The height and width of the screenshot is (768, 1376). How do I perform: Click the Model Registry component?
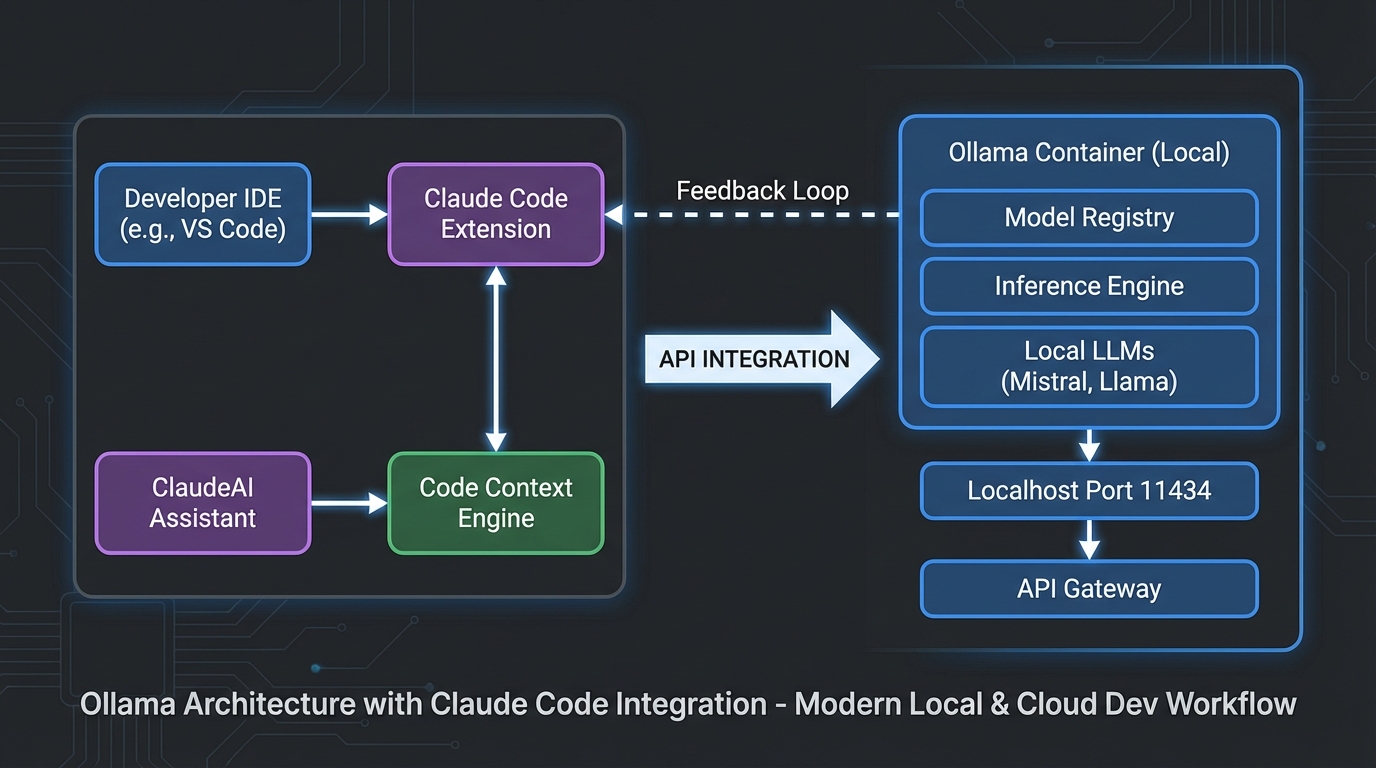pos(1088,218)
